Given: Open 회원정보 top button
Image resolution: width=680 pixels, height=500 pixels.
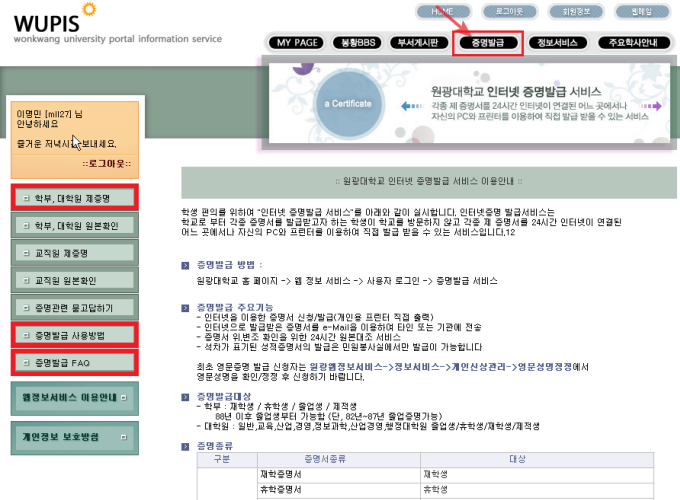Looking at the screenshot, I should click(576, 12).
